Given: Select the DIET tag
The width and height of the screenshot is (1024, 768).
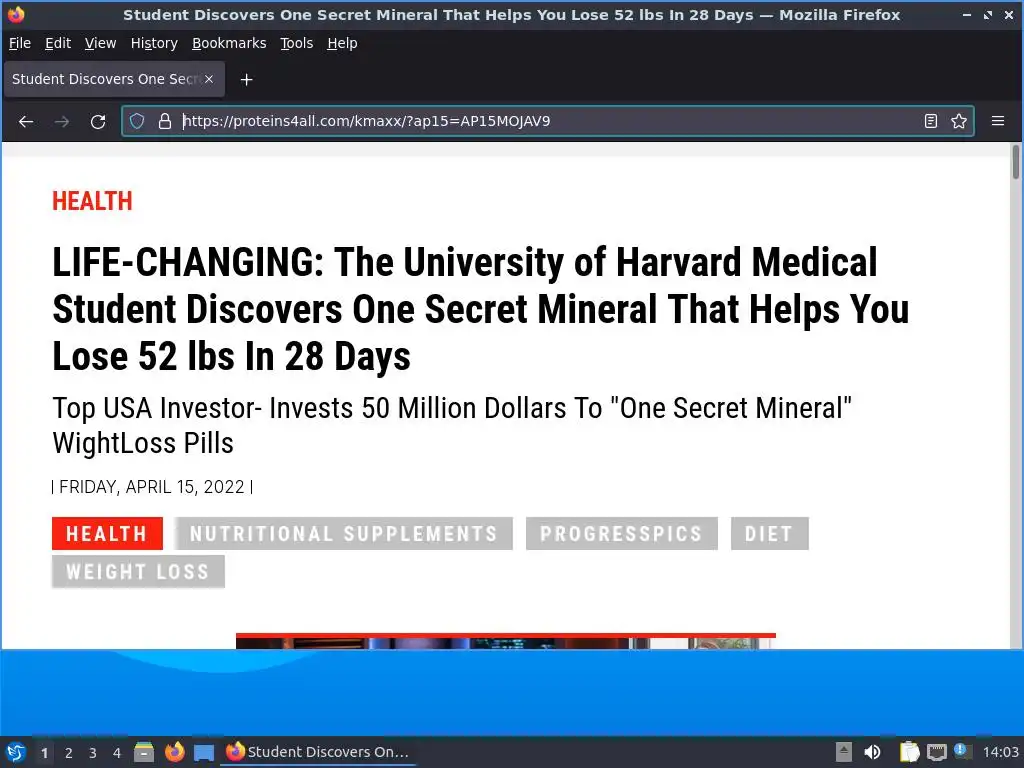Looking at the screenshot, I should pos(769,534).
